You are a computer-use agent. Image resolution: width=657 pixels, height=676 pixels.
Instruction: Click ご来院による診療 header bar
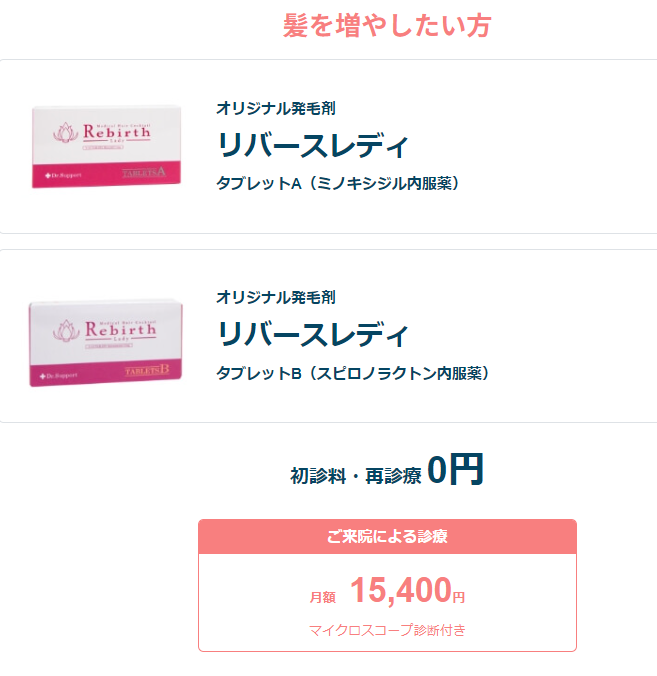click(387, 536)
